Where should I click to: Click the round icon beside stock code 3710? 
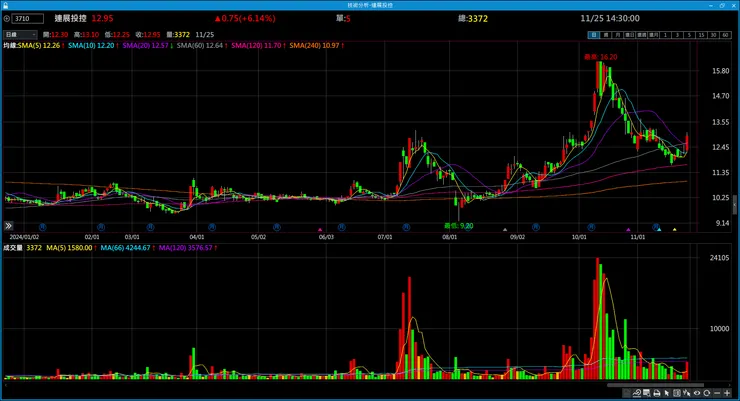click(x=7, y=19)
